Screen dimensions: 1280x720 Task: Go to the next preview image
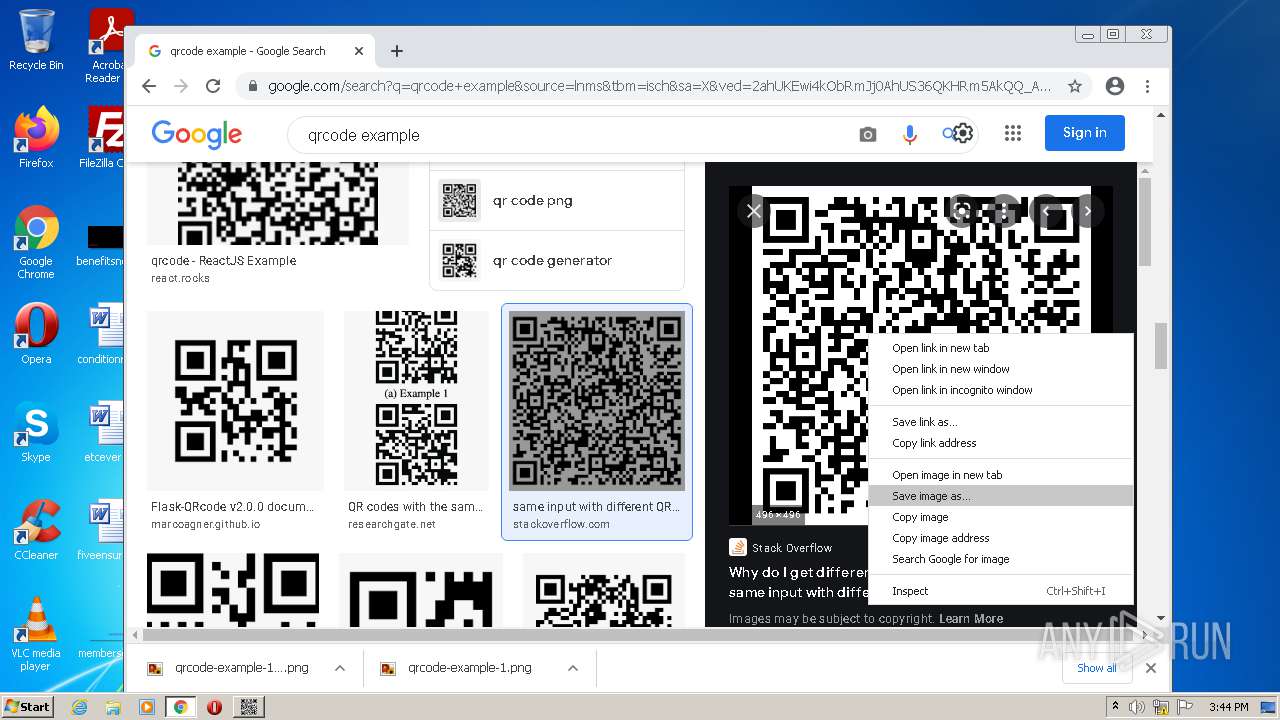click(x=1087, y=211)
